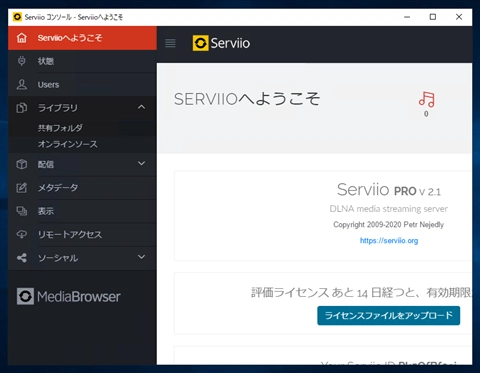The image size is (480, 373).
Task: Open the https://serviio.org link
Action: 389,241
